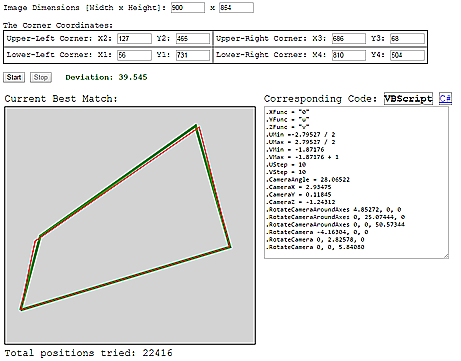The height and width of the screenshot is (361, 461).
Task: Click the .CameraX code line
Action: point(299,187)
